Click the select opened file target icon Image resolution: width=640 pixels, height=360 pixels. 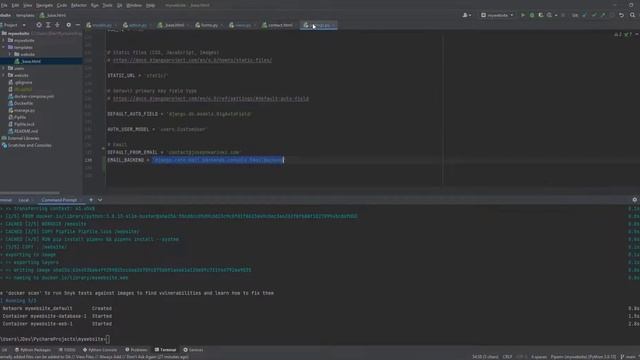coord(39,25)
